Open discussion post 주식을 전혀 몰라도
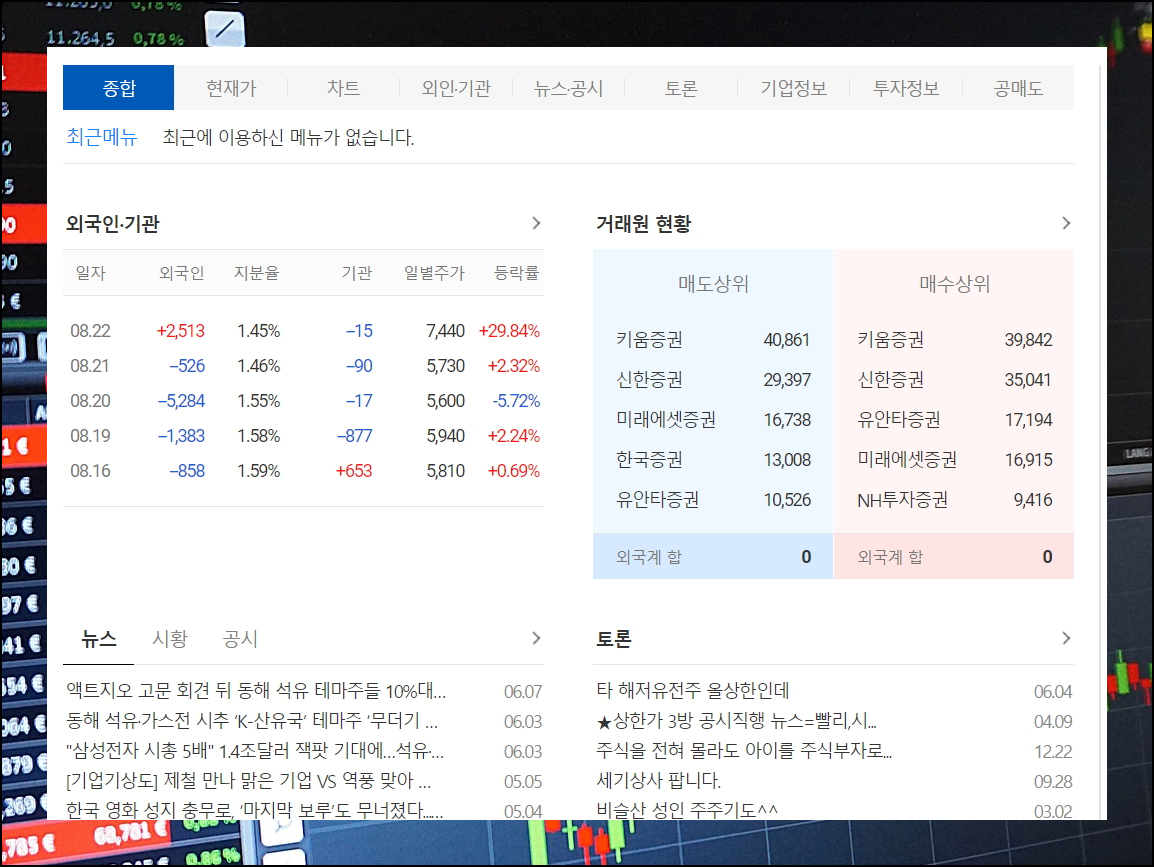Image resolution: width=1154 pixels, height=867 pixels. tap(744, 751)
